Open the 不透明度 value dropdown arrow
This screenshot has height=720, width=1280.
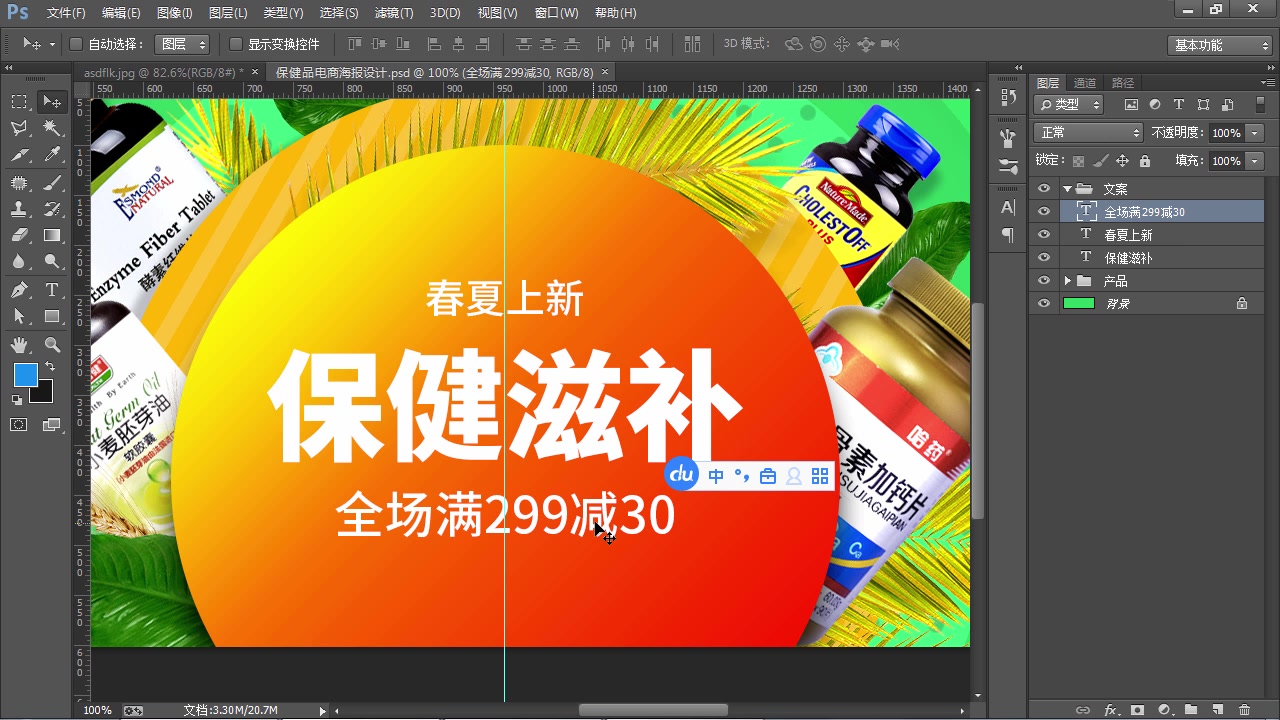tap(1254, 133)
